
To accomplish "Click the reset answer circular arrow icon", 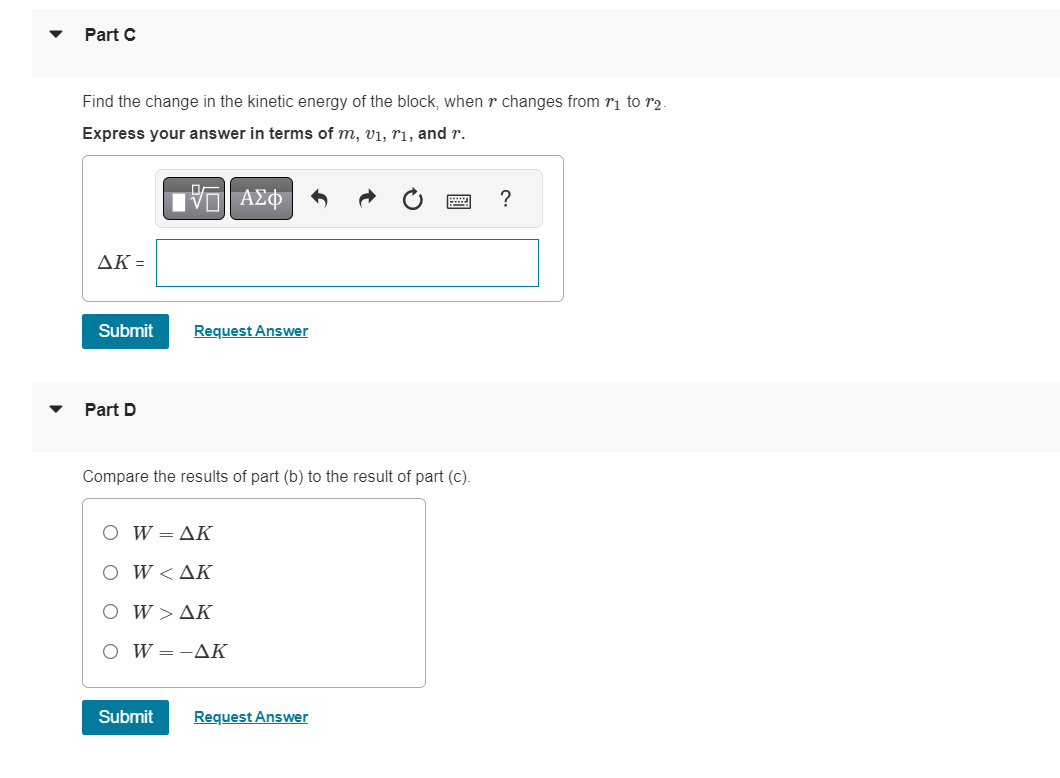I will [412, 198].
